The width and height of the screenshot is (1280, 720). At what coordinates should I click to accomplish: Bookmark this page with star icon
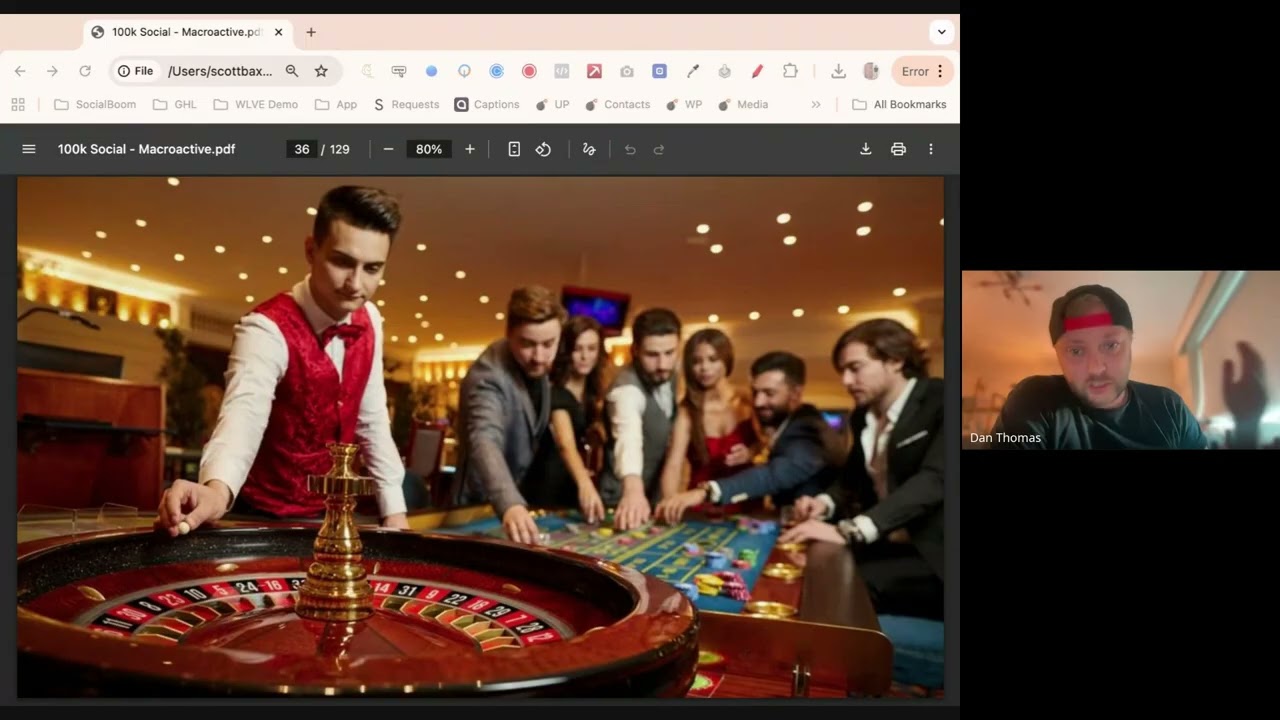pyautogui.click(x=321, y=71)
